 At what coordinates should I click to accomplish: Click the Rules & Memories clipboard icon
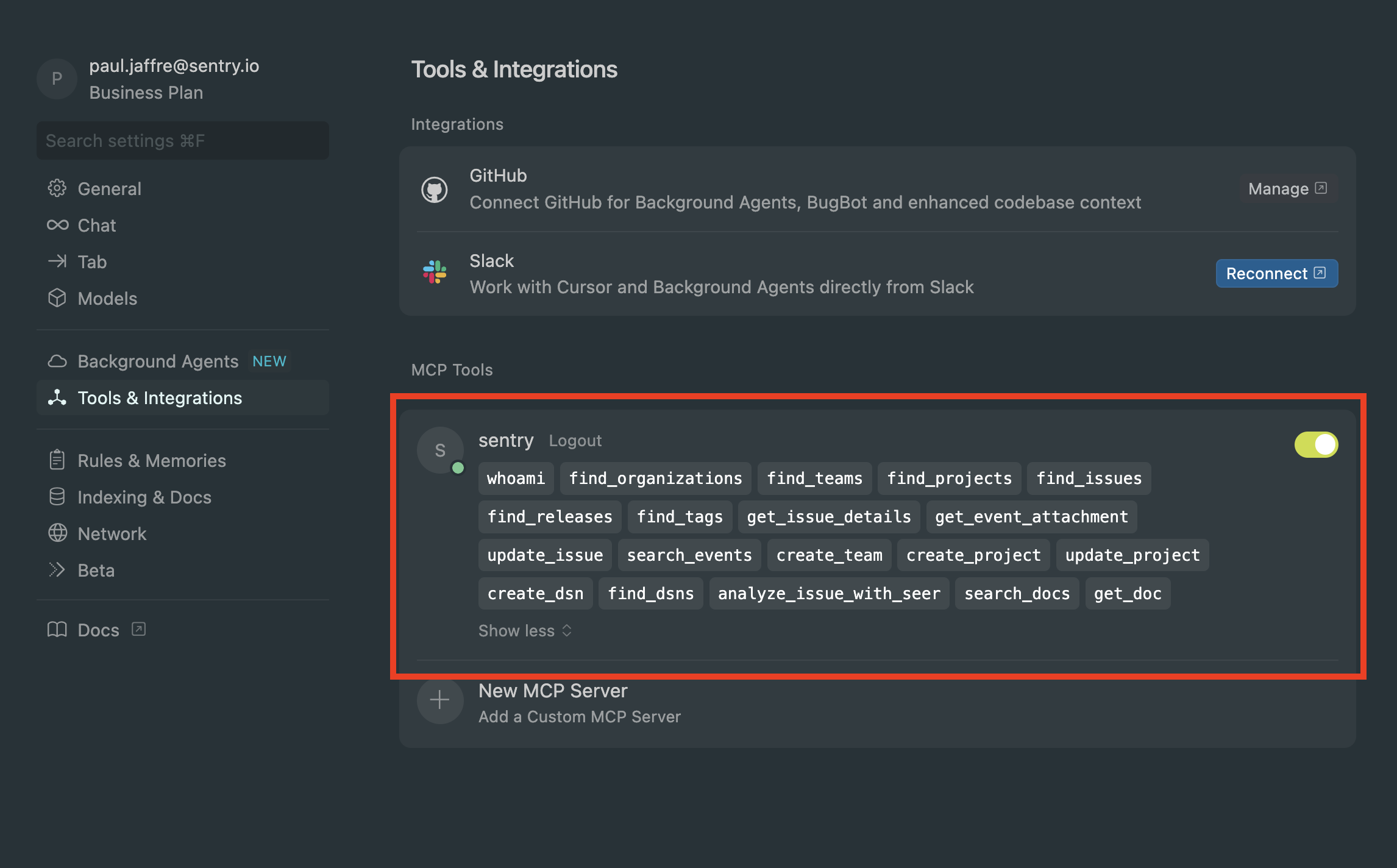[x=57, y=460]
